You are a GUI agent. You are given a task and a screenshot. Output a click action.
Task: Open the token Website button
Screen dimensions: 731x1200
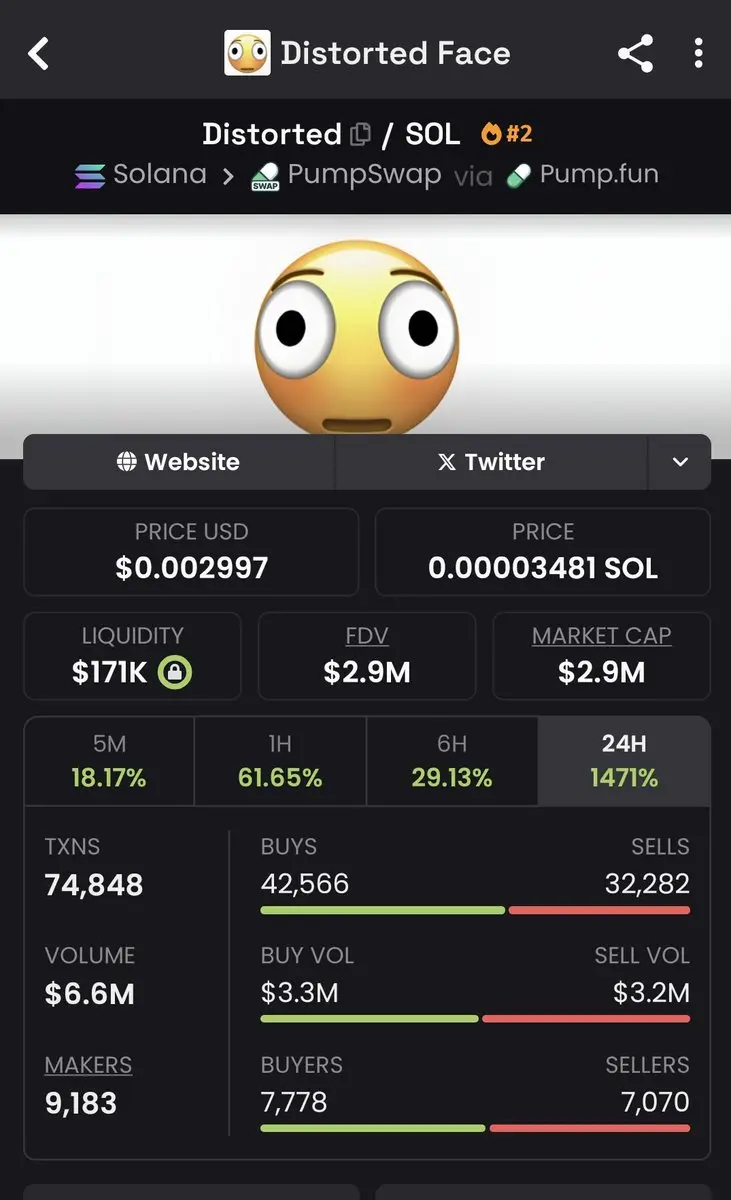tap(178, 462)
